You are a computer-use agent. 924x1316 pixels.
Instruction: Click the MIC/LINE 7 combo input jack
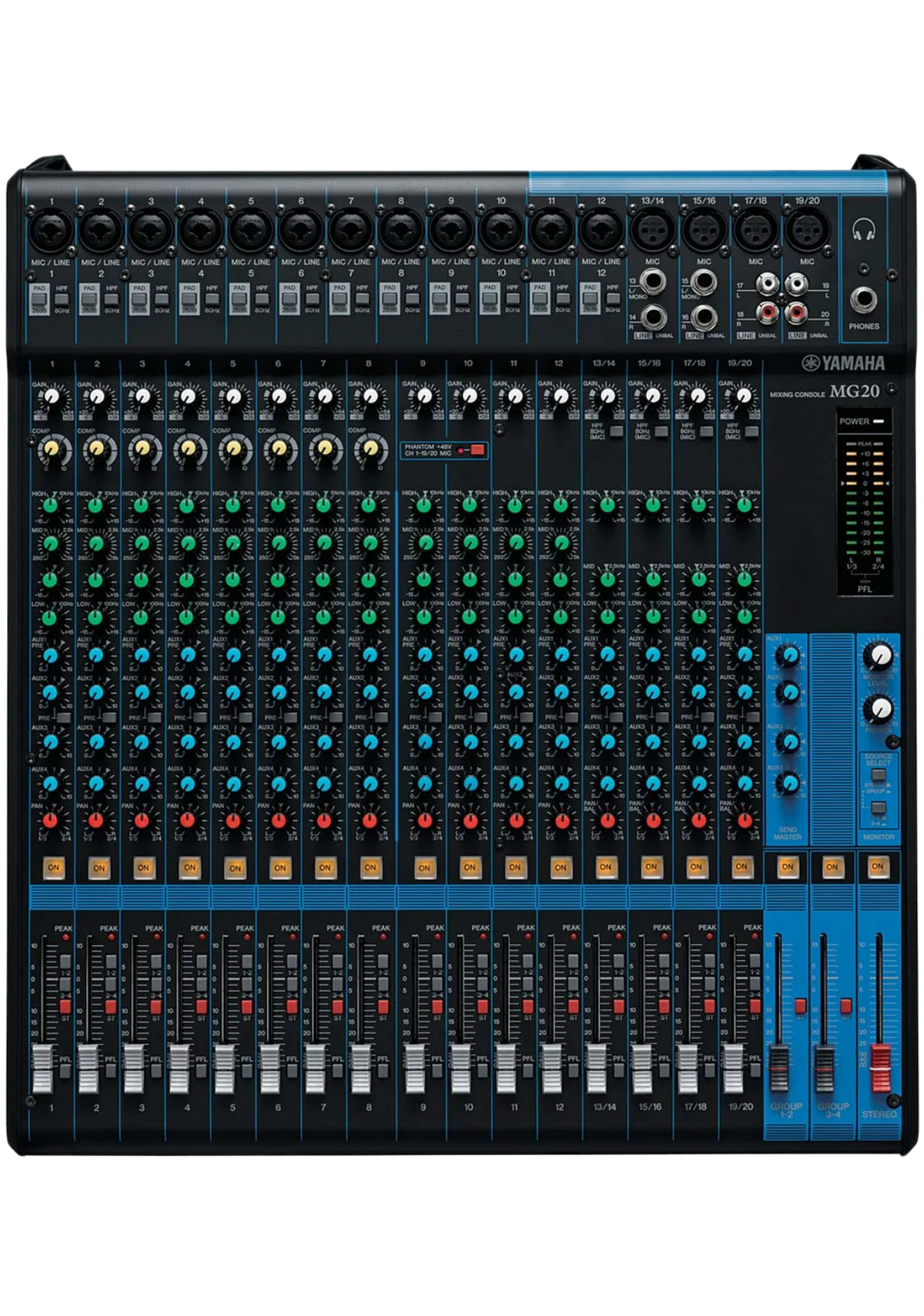tap(350, 229)
